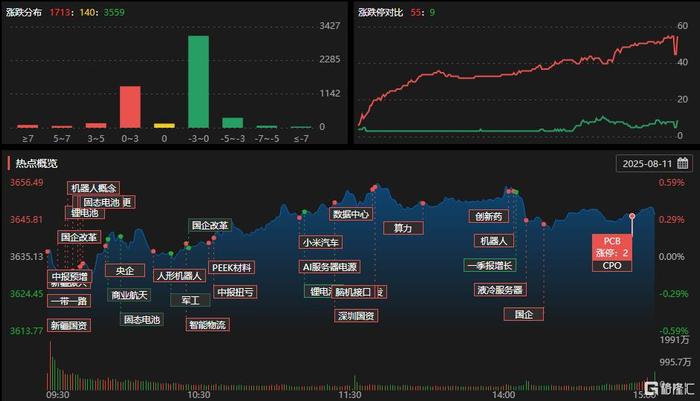Click the yellow 0 change bar

(164, 126)
